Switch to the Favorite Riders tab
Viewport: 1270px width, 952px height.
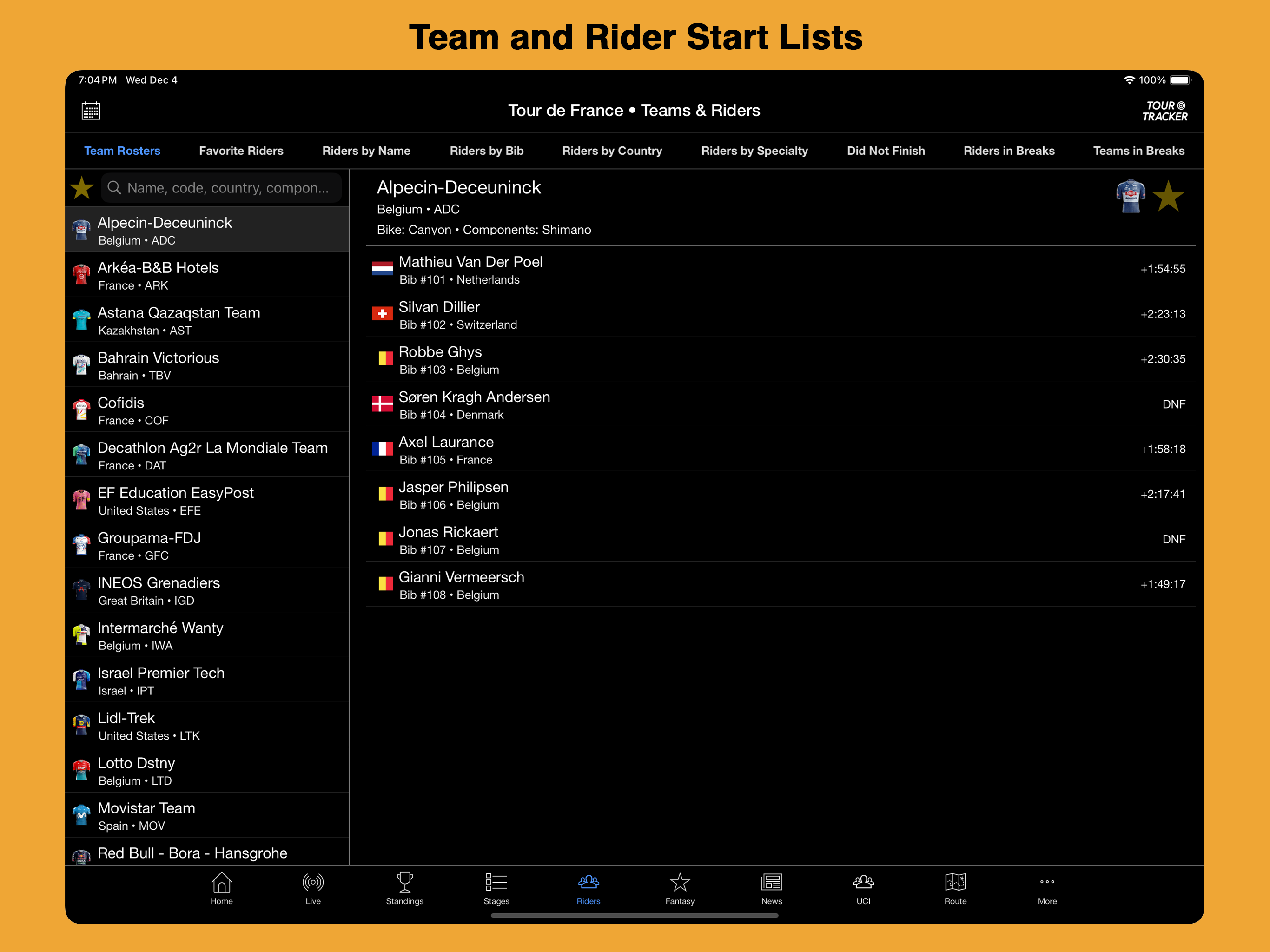(x=241, y=151)
